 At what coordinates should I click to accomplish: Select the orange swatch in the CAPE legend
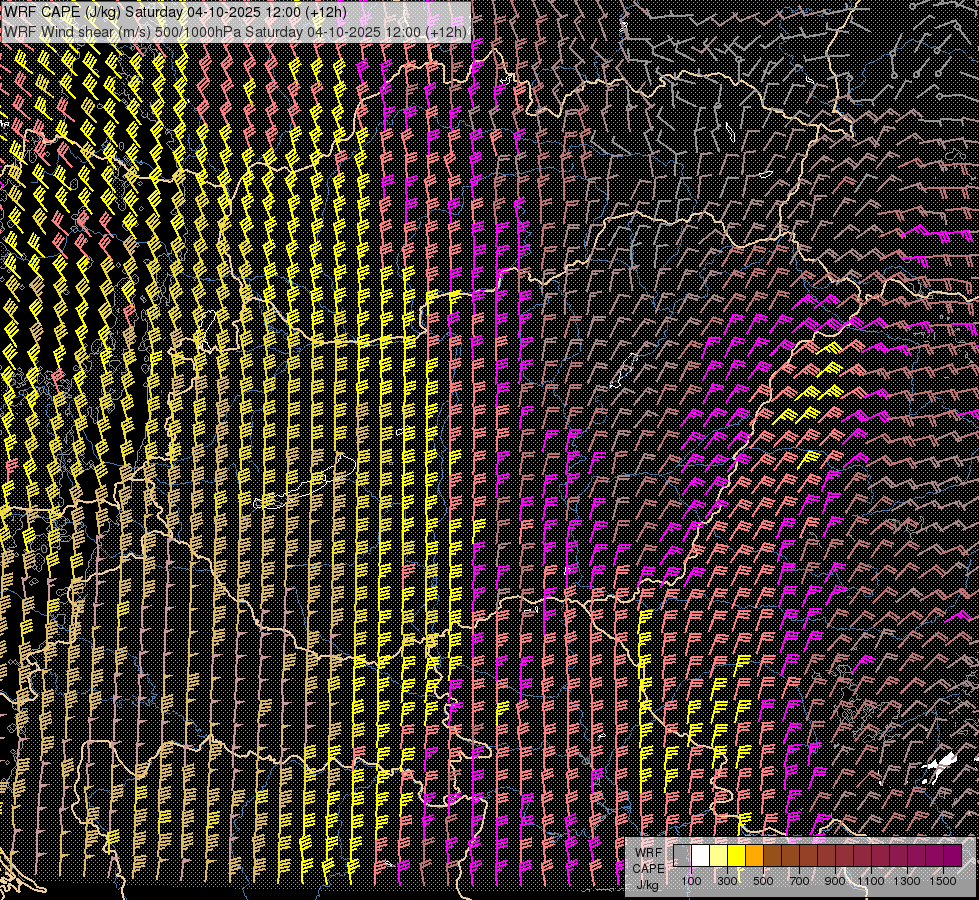point(755,855)
